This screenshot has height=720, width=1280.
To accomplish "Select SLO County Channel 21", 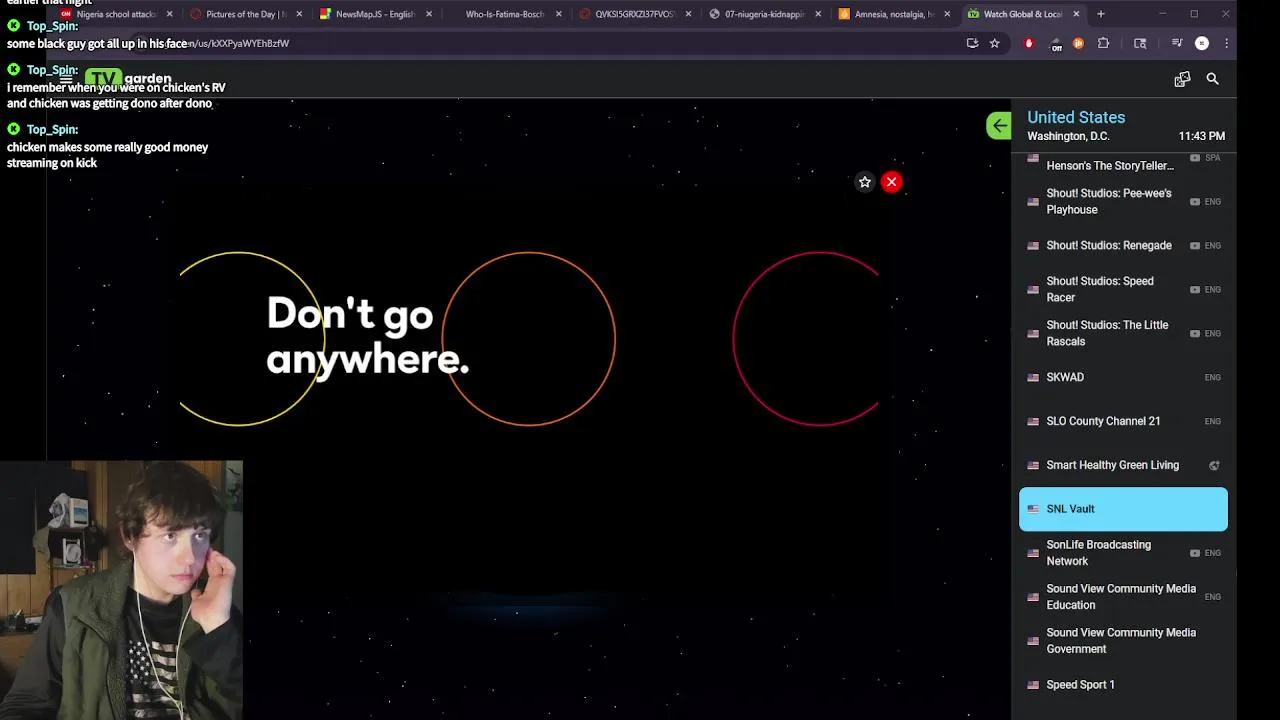I will 1123,422.
